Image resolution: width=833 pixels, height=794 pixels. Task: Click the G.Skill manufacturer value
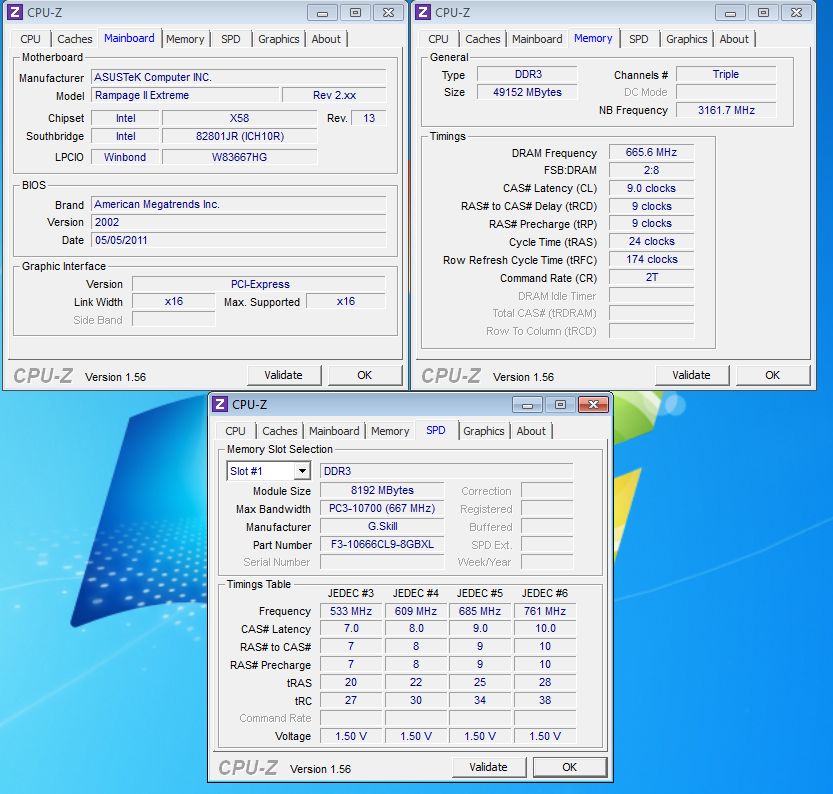tap(382, 526)
